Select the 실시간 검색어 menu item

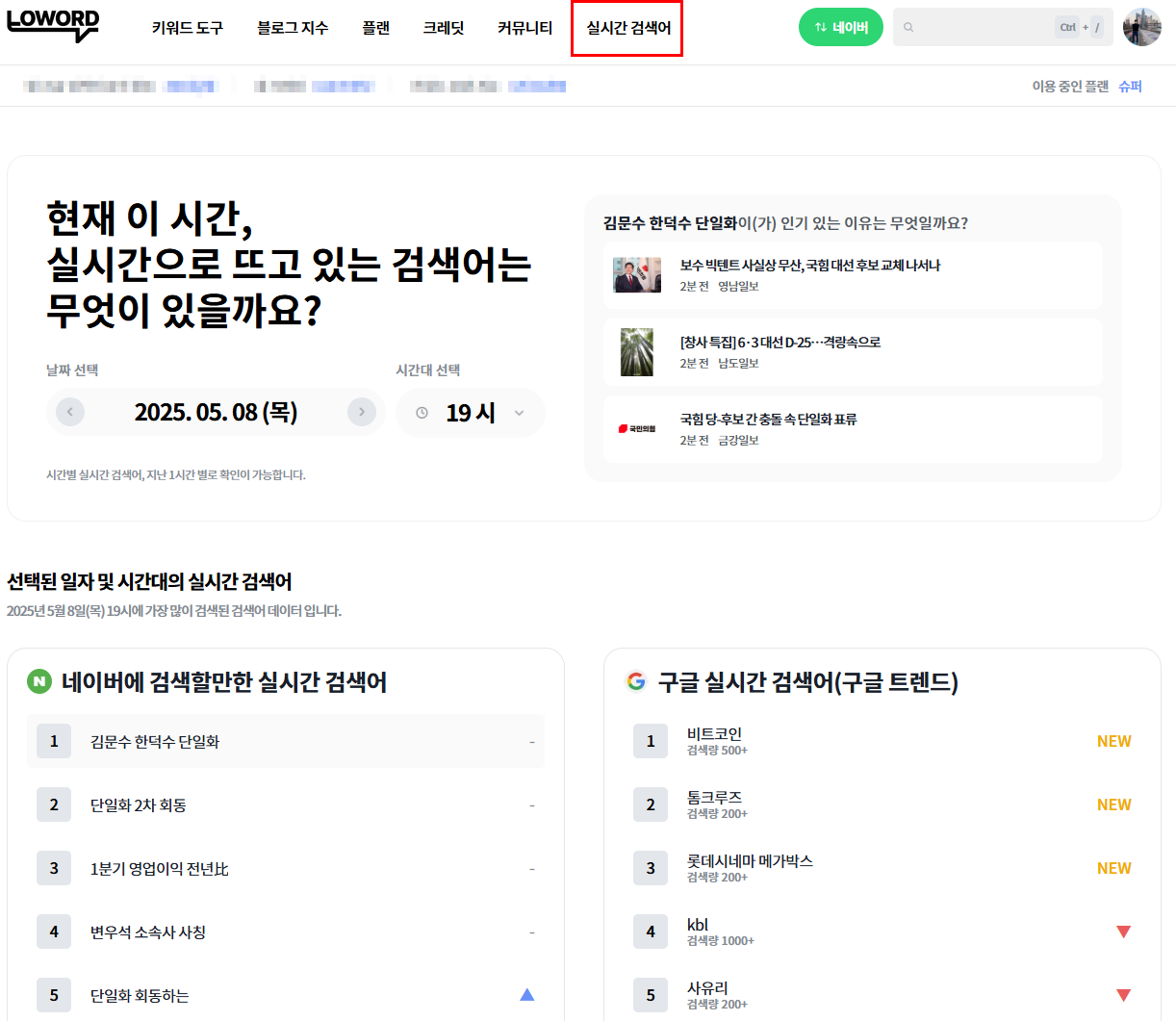click(x=628, y=28)
